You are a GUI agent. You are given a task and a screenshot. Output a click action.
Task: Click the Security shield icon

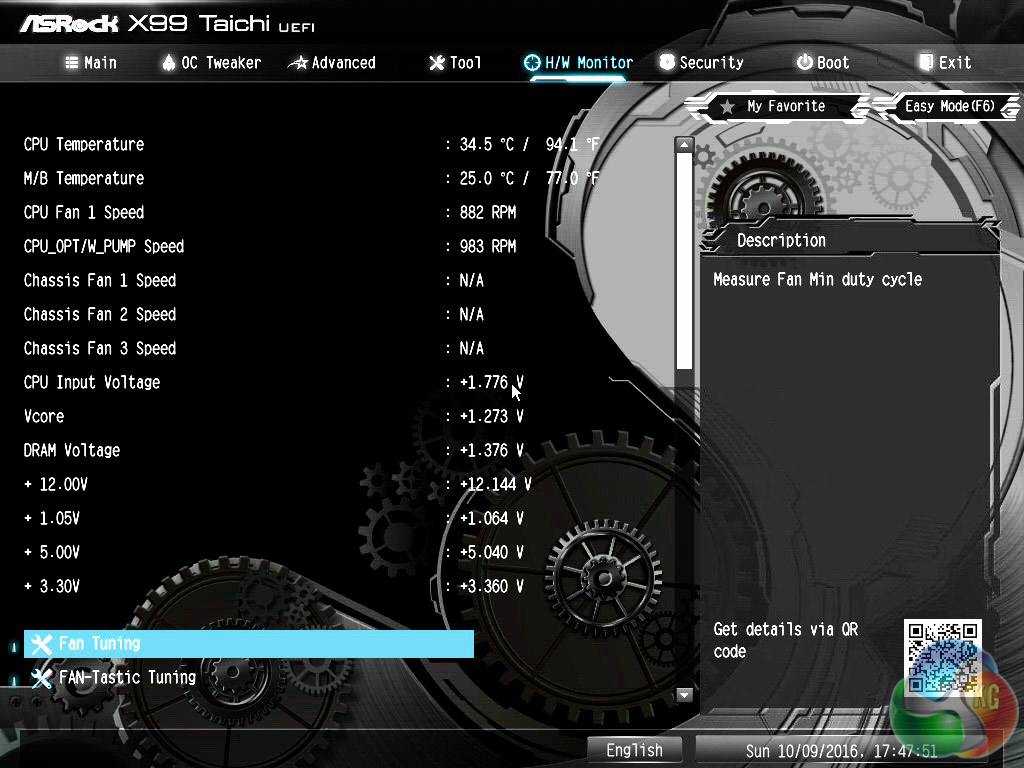click(x=667, y=62)
